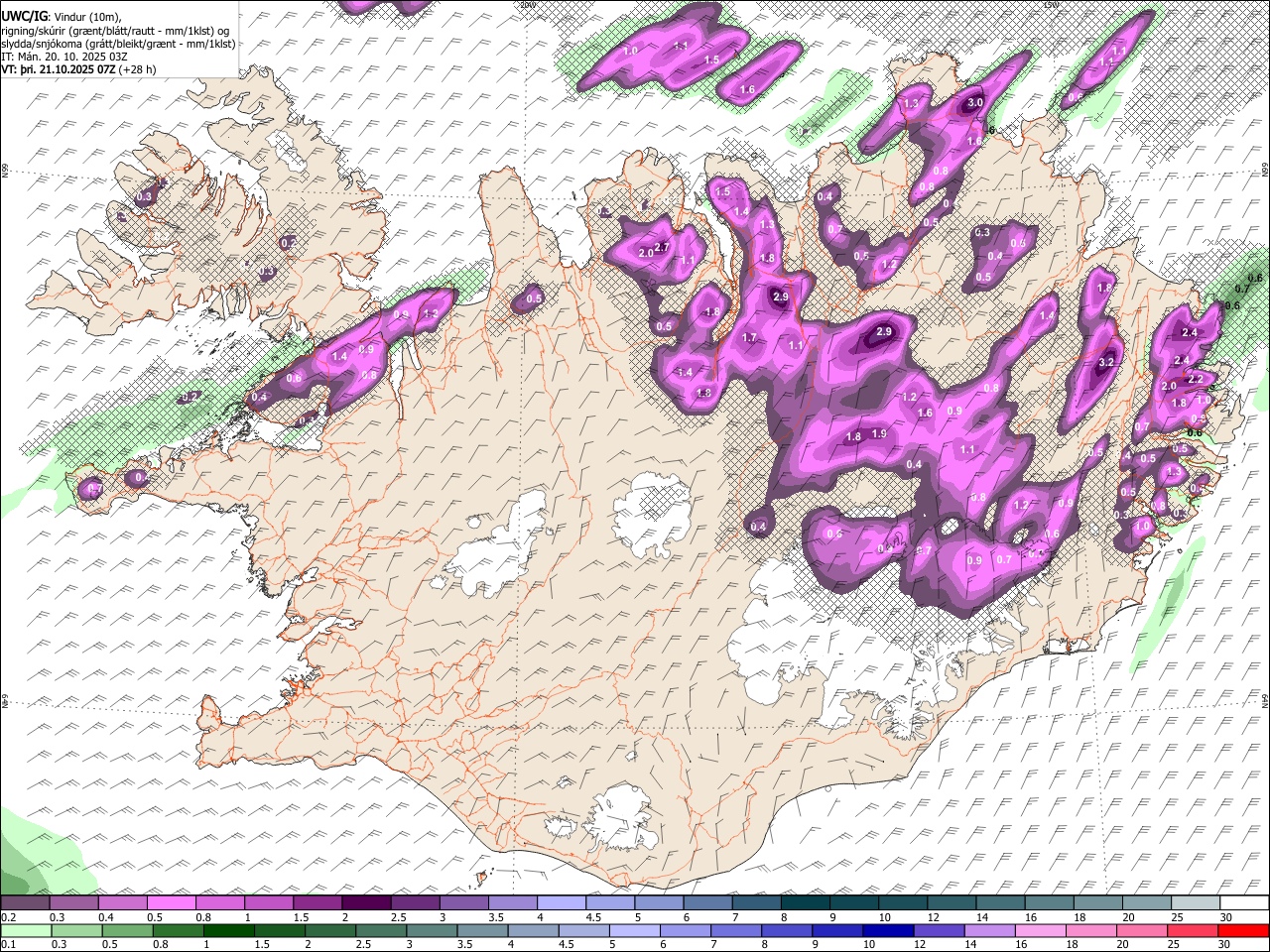Click top legend swatch between 0.2 and 0.3
Viewport: 1270px width, 952px height.
click(25, 903)
